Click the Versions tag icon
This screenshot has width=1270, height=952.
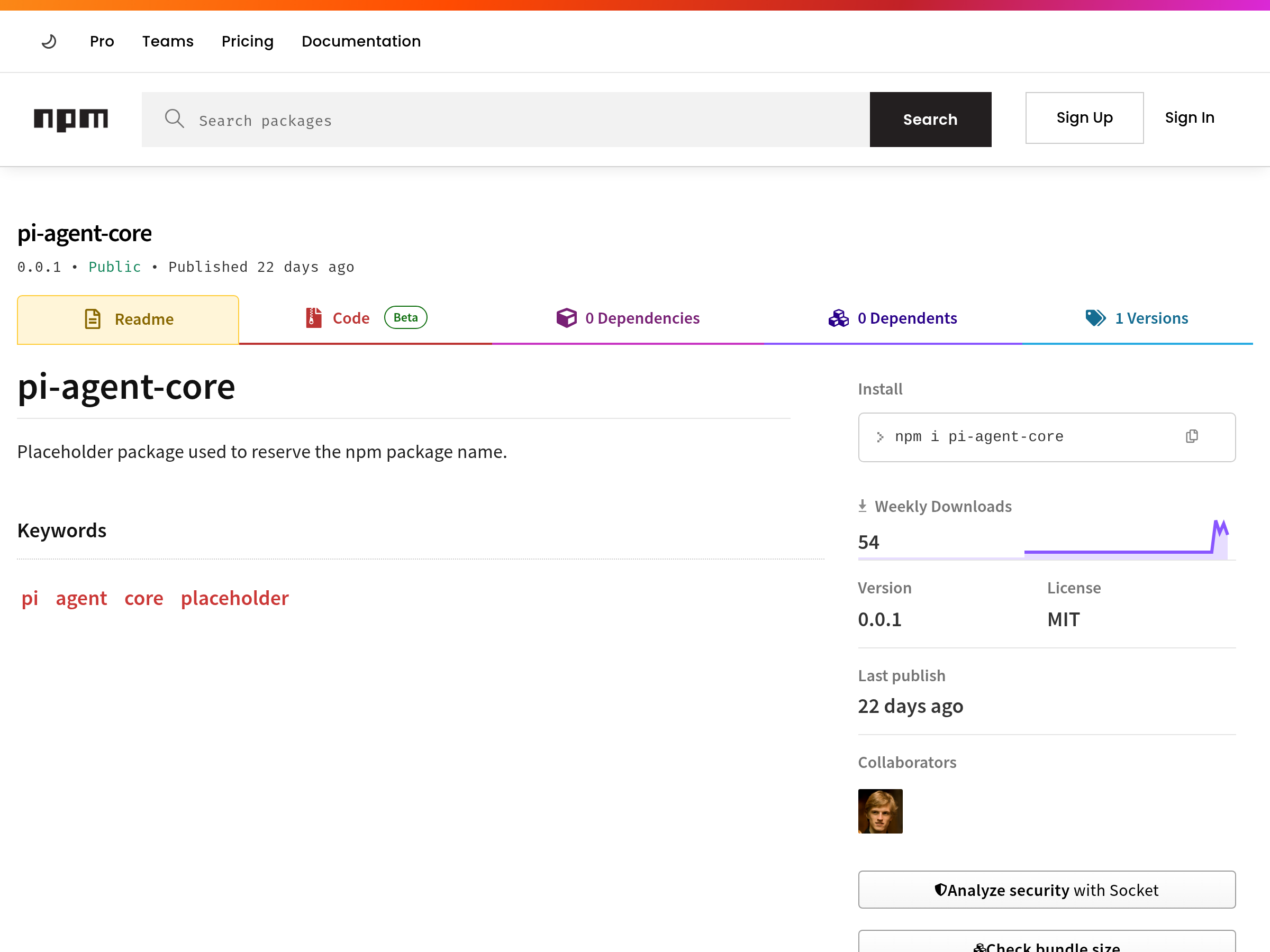(1095, 318)
